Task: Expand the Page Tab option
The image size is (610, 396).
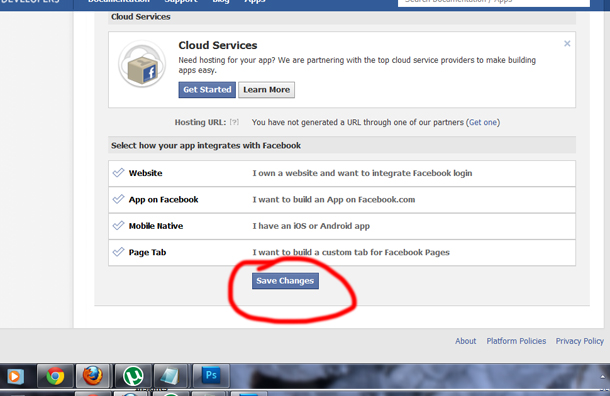Action: pyautogui.click(x=342, y=253)
